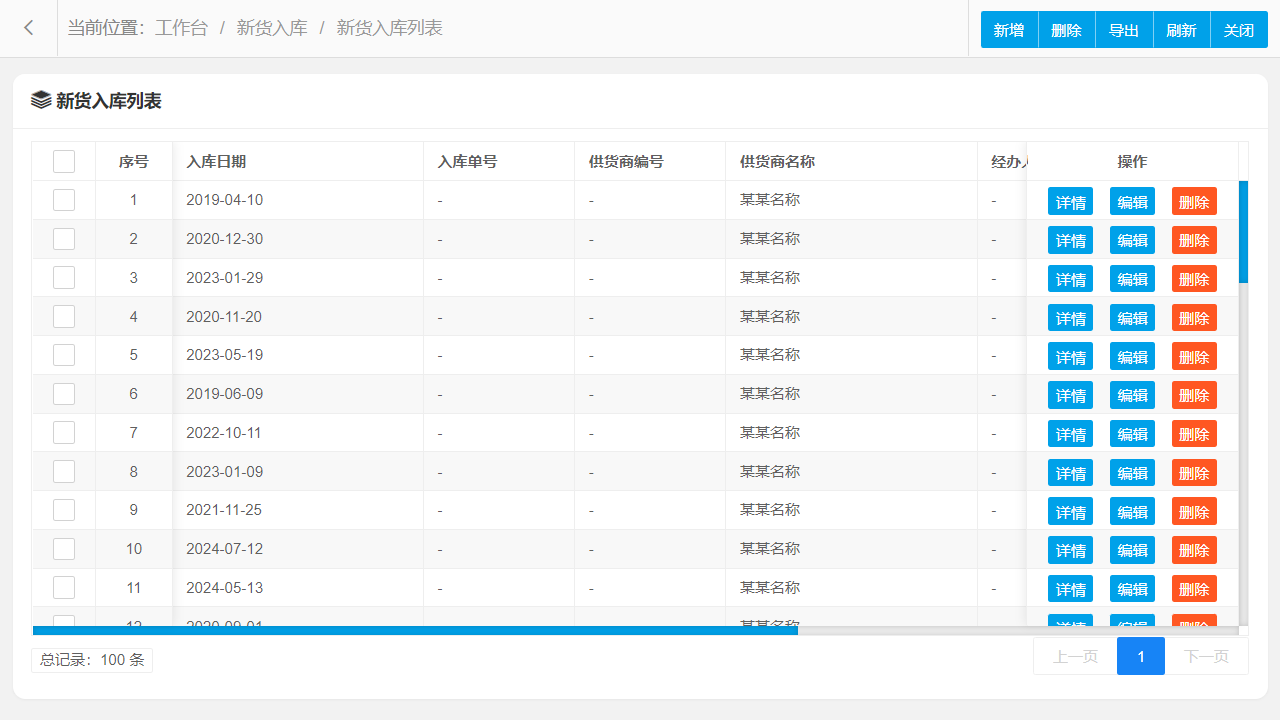Open 详情 for row 2019-06-09
This screenshot has width=1280, height=720.
[1070, 395]
